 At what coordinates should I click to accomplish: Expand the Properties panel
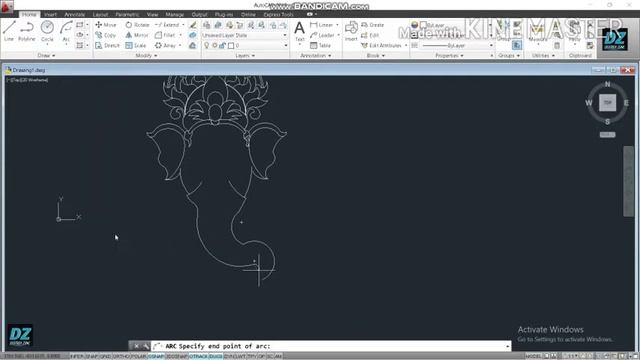click(449, 56)
